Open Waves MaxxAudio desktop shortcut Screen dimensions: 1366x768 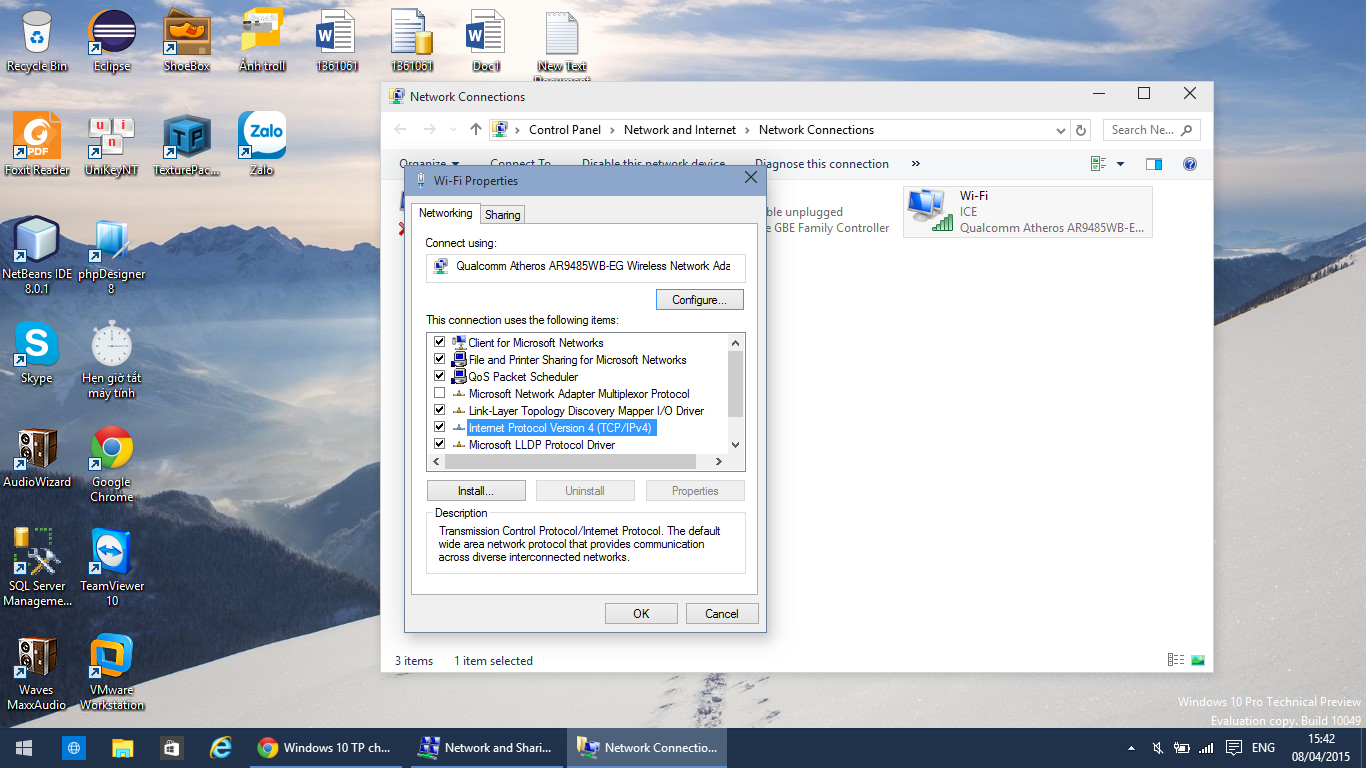[x=37, y=672]
